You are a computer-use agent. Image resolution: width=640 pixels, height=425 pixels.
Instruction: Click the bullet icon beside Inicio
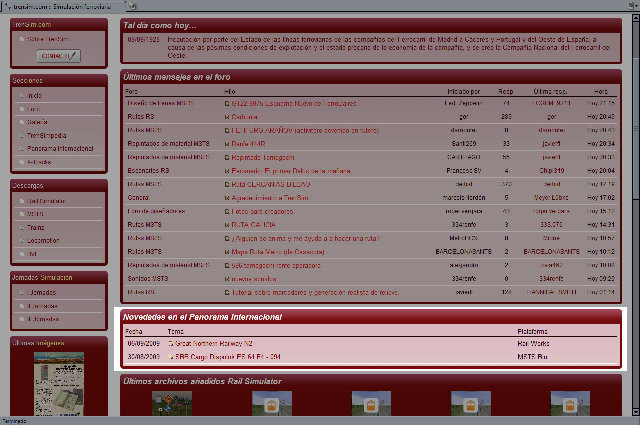coord(20,95)
